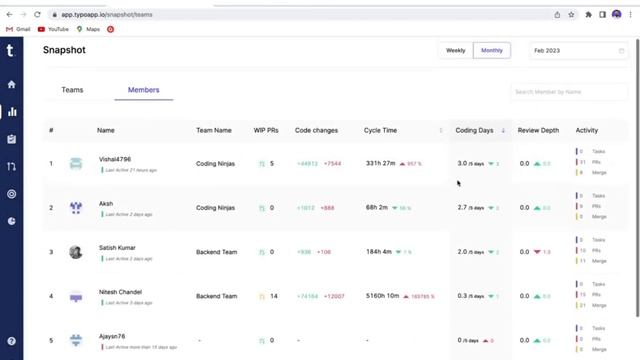Click the Typo logo in sidebar

(10, 51)
